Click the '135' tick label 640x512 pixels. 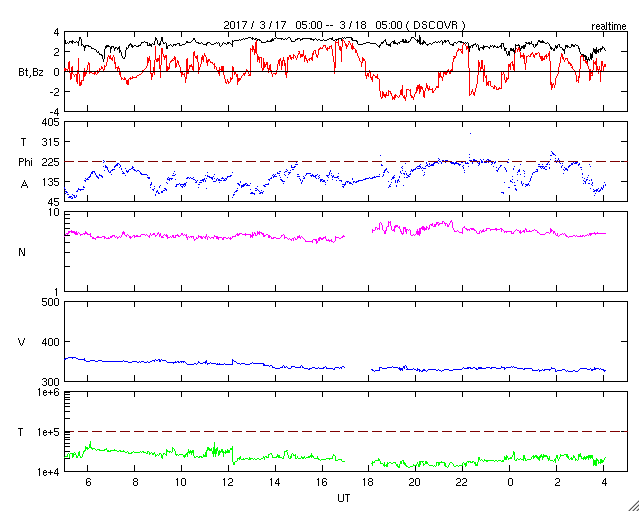click(51, 182)
